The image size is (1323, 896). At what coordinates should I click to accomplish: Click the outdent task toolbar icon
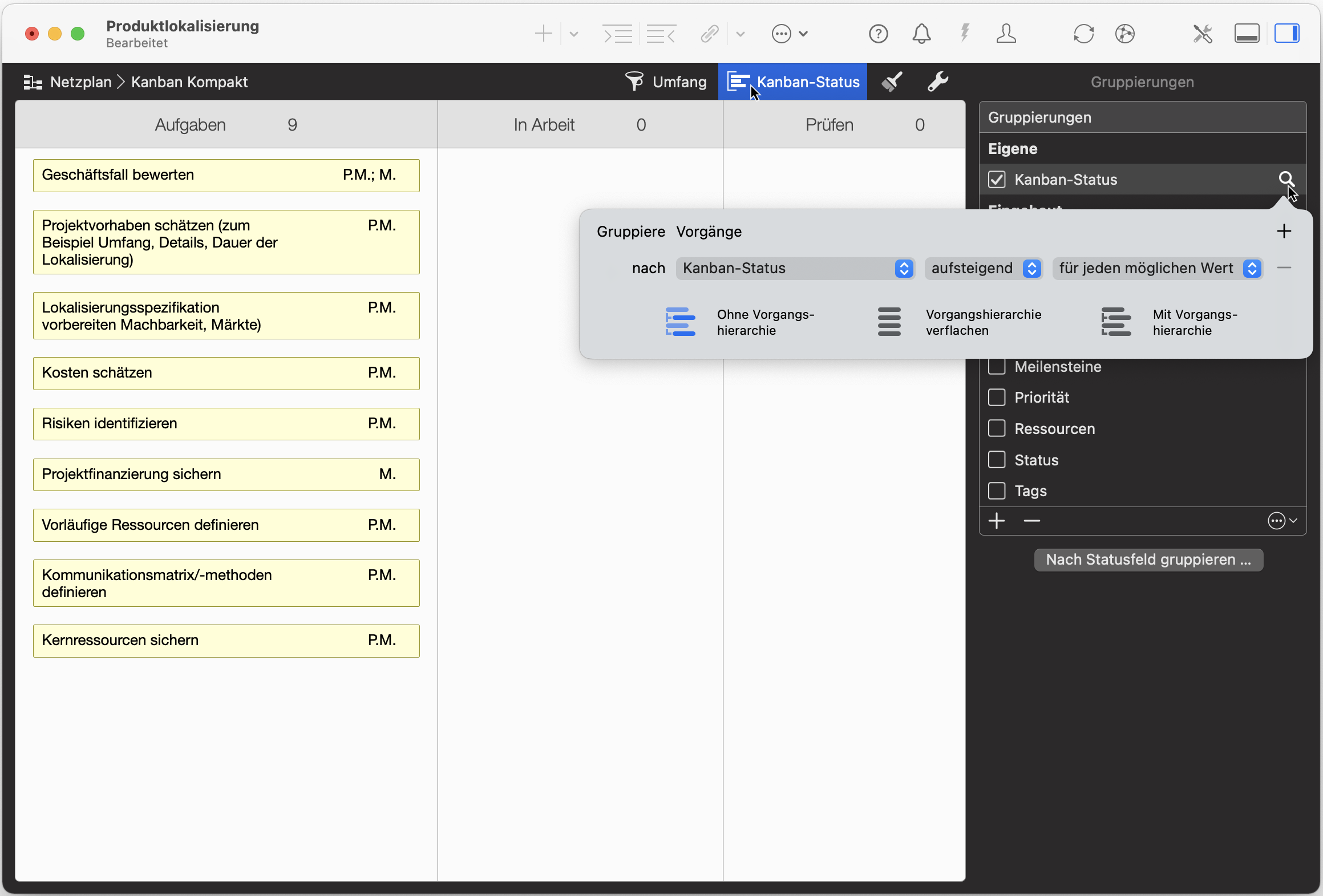point(661,34)
